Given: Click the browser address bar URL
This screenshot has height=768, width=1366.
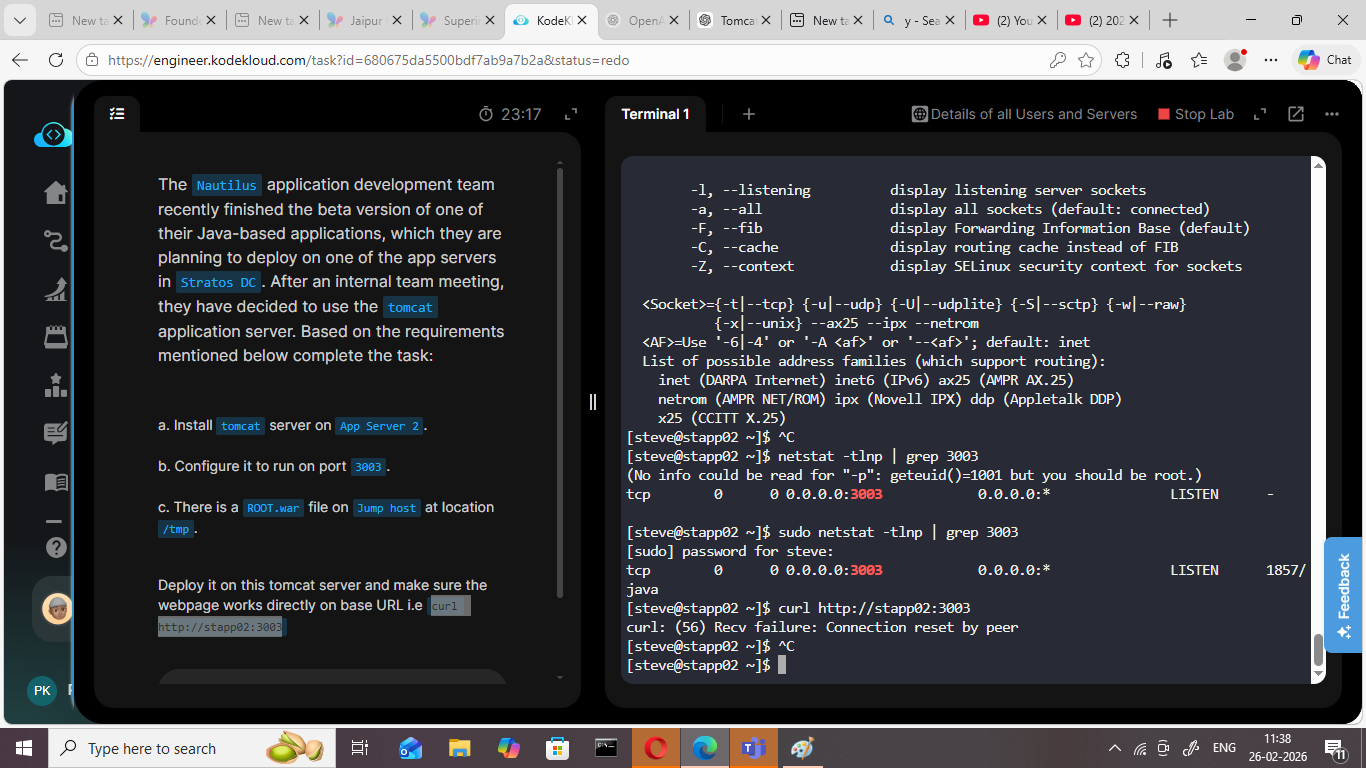Looking at the screenshot, I should (369, 60).
